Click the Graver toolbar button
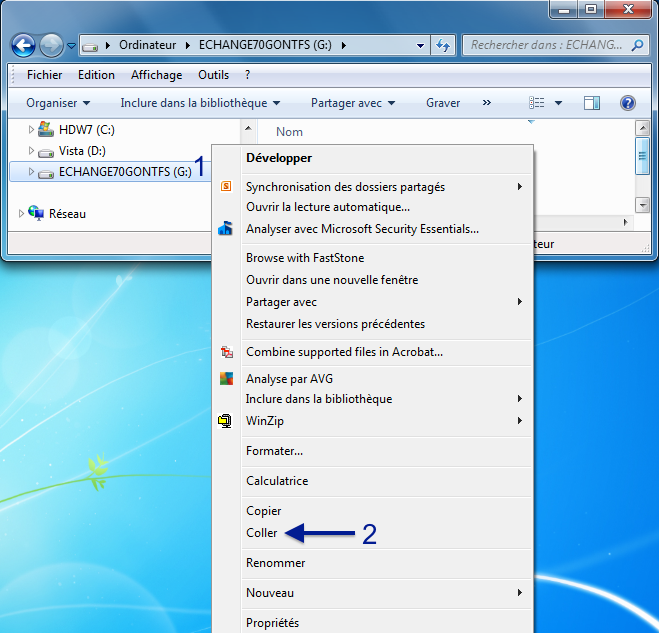This screenshot has height=633, width=659. [443, 103]
